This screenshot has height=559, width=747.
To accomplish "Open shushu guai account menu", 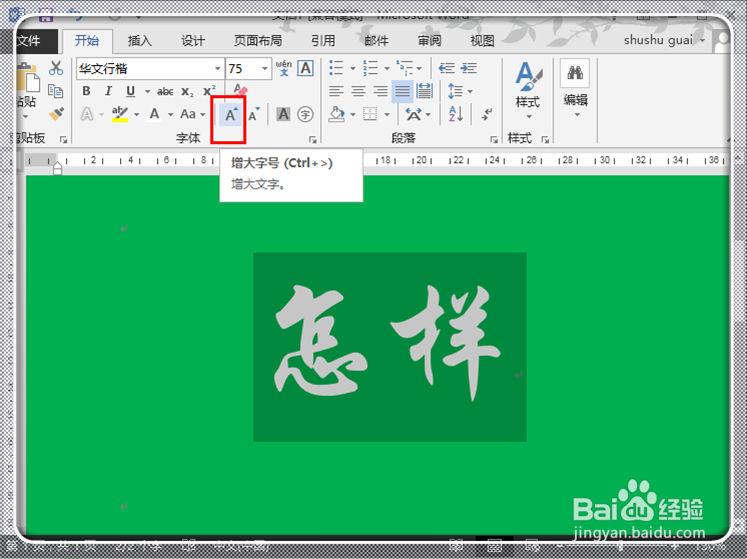I will point(664,40).
